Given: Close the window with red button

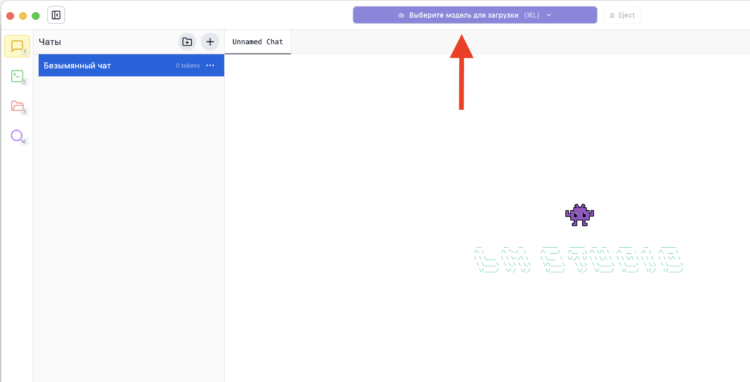Looking at the screenshot, I should 10,16.
